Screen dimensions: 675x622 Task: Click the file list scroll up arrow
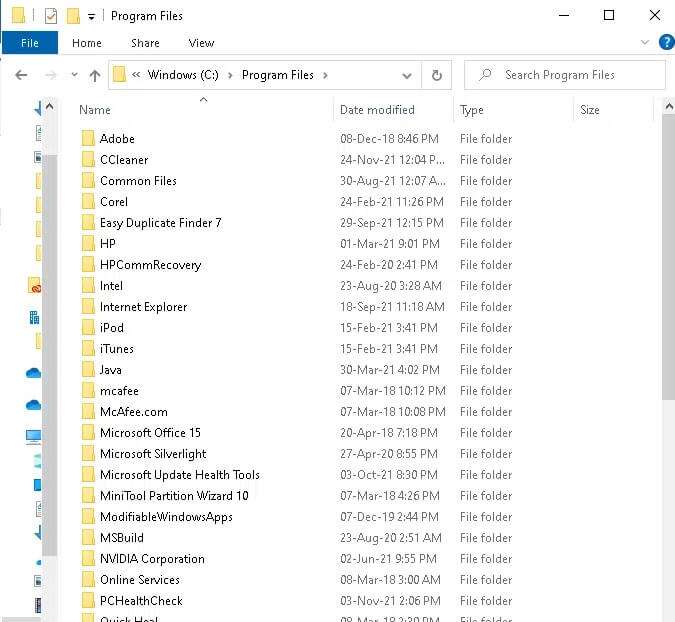[669, 106]
